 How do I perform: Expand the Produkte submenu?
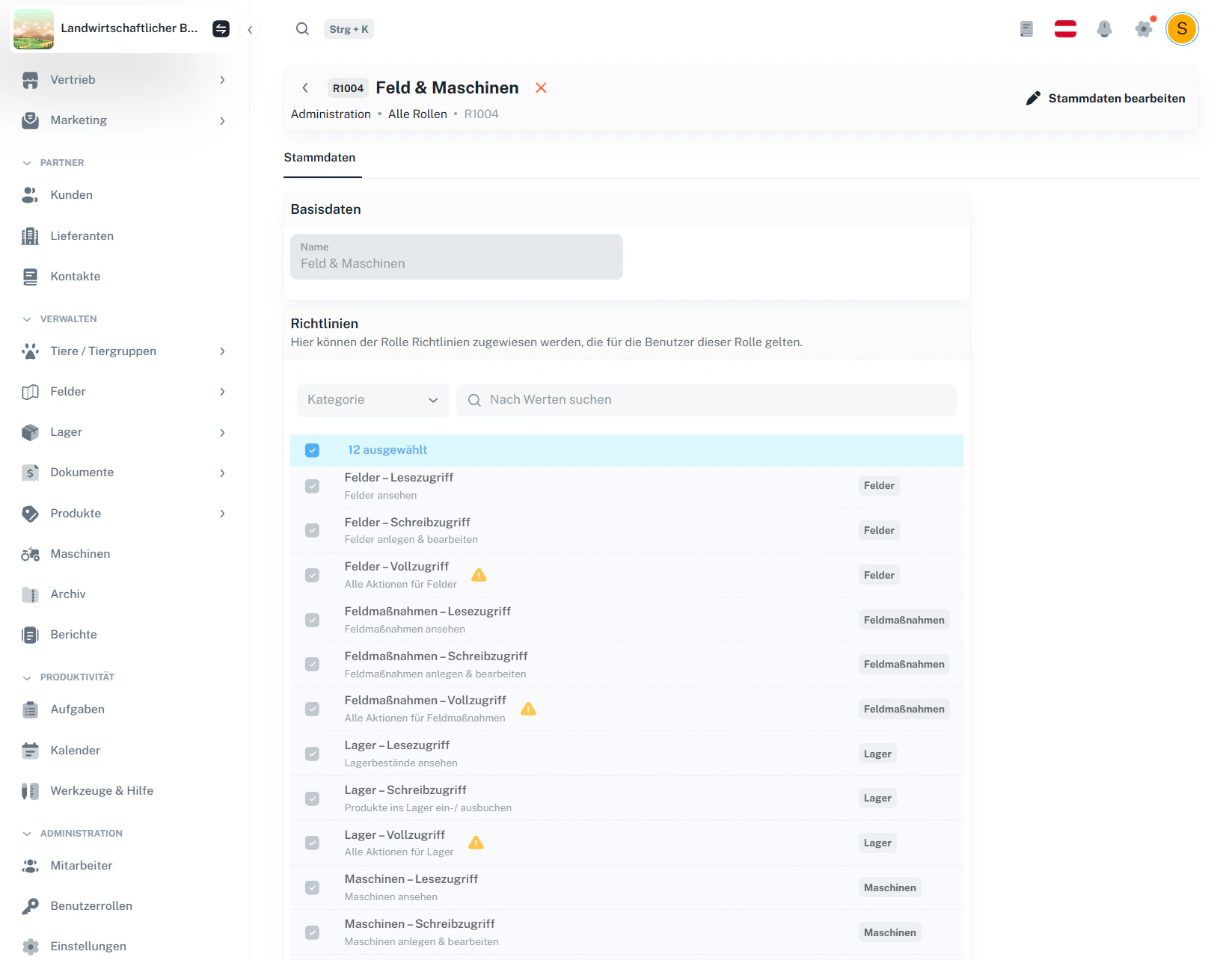(222, 514)
